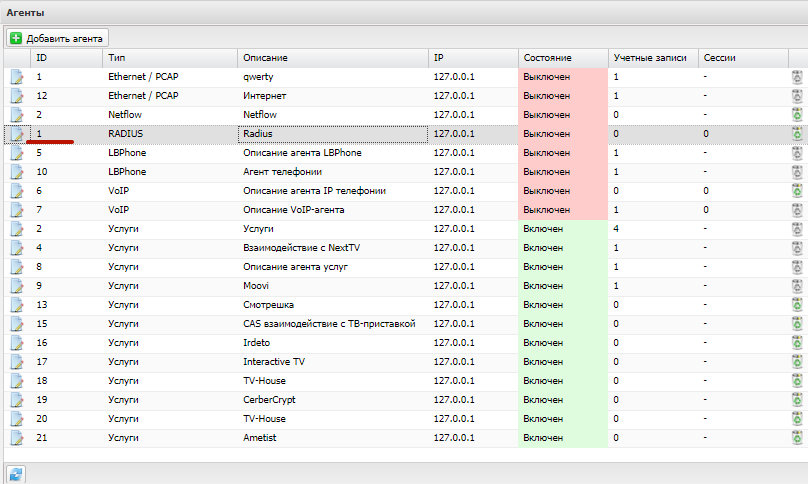The width and height of the screenshot is (808, 484).
Task: Delete the Netflow agent via its trash icon
Action: point(797,115)
